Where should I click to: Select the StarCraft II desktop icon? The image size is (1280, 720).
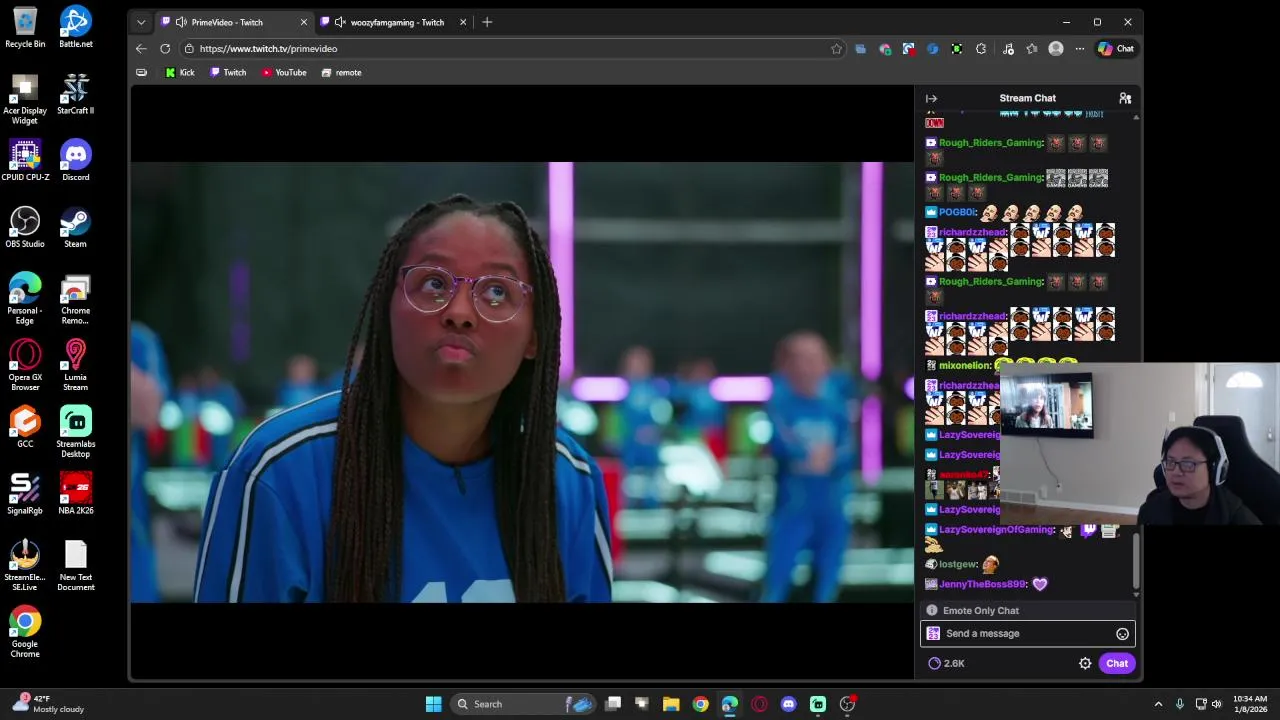click(x=75, y=94)
